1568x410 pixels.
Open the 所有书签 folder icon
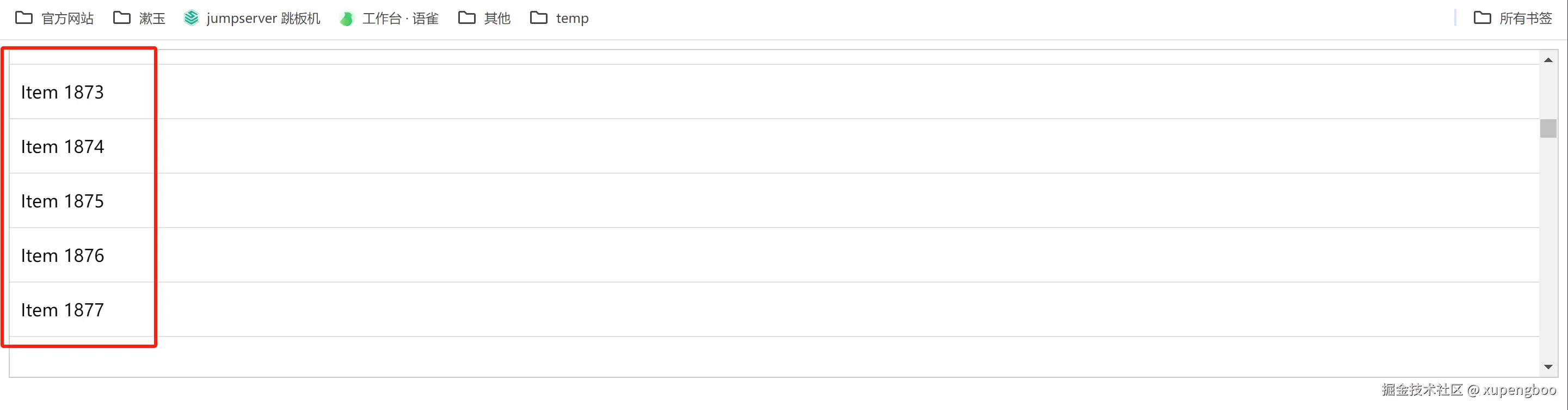point(1482,17)
